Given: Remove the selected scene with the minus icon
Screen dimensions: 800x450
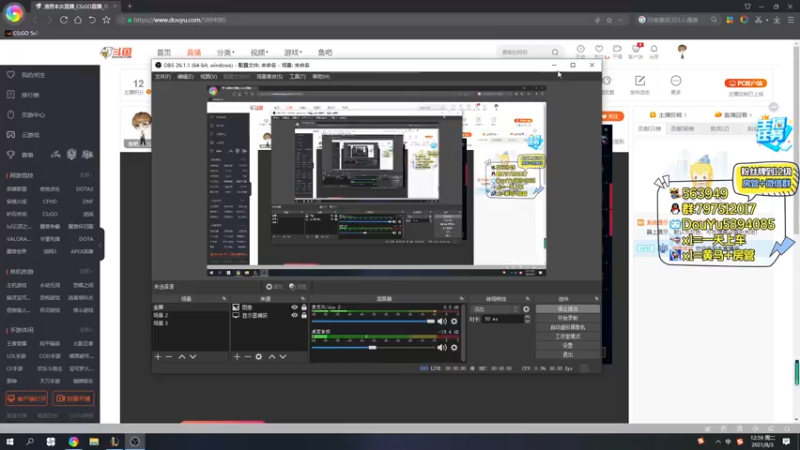Looking at the screenshot, I should point(169,357).
